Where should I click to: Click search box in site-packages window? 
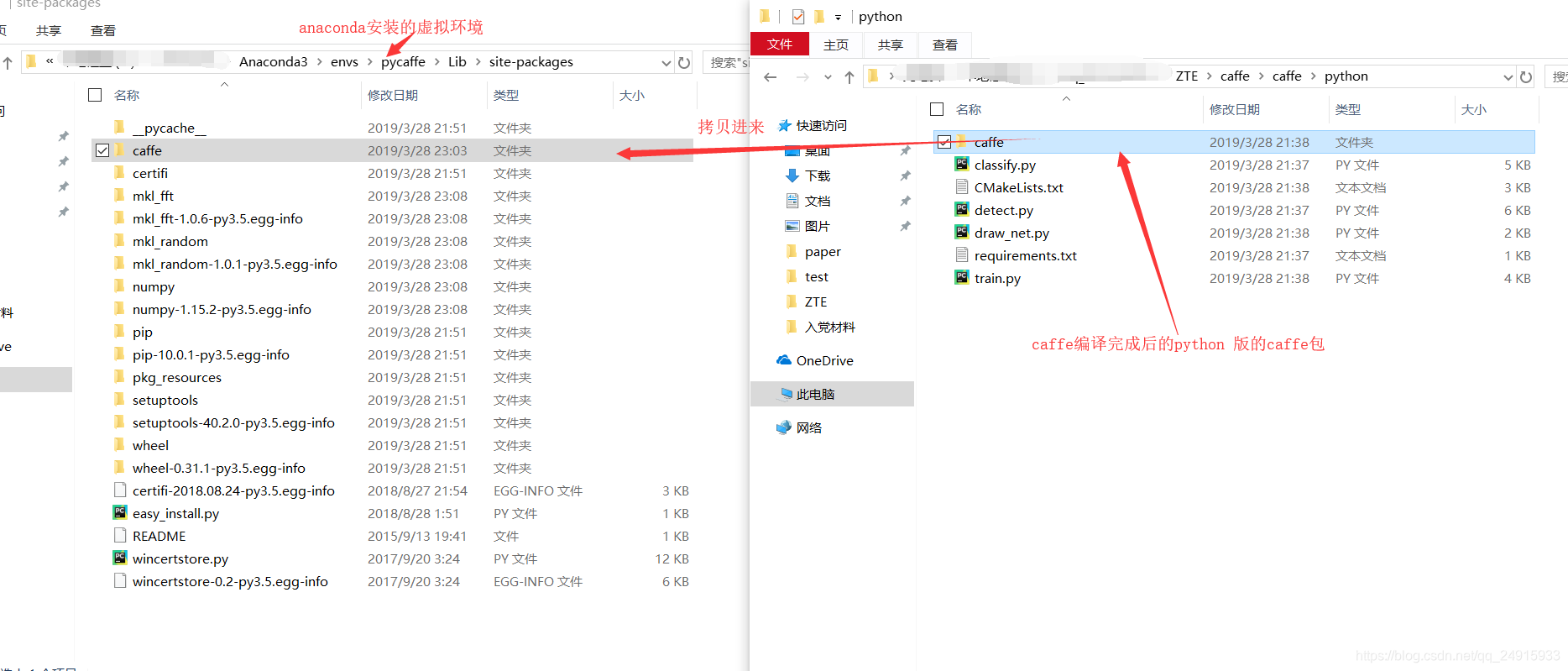click(727, 63)
